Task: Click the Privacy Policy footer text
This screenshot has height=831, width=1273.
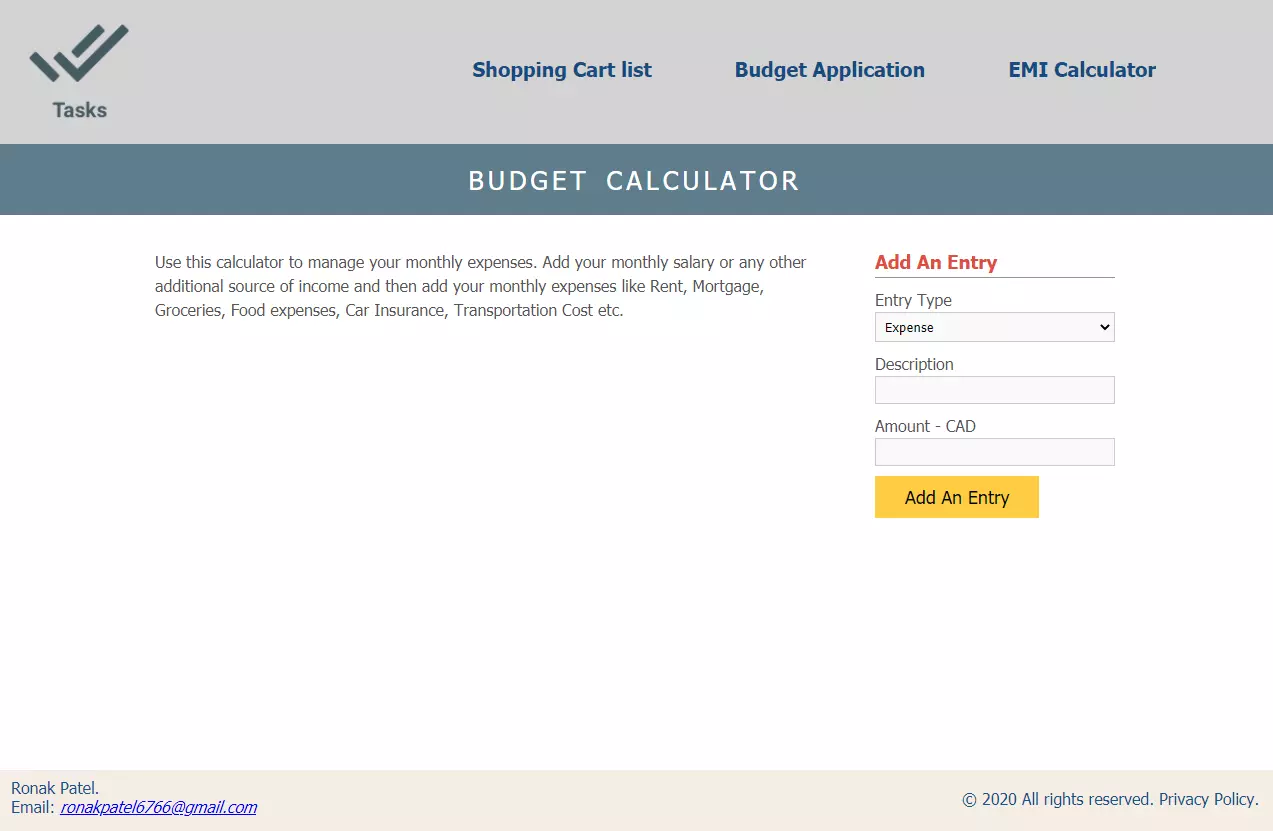Action: (x=1208, y=799)
